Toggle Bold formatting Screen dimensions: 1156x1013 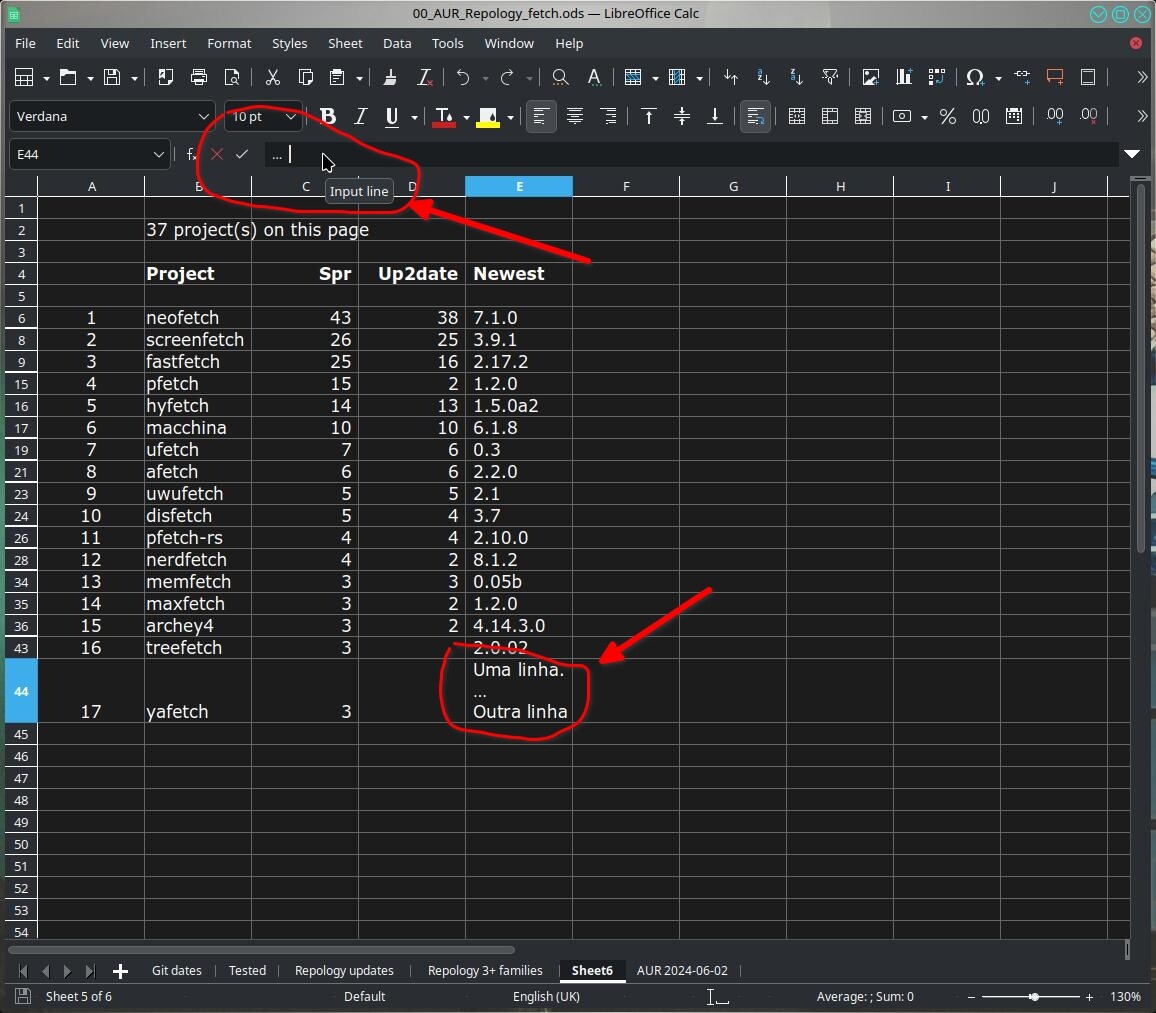point(328,116)
